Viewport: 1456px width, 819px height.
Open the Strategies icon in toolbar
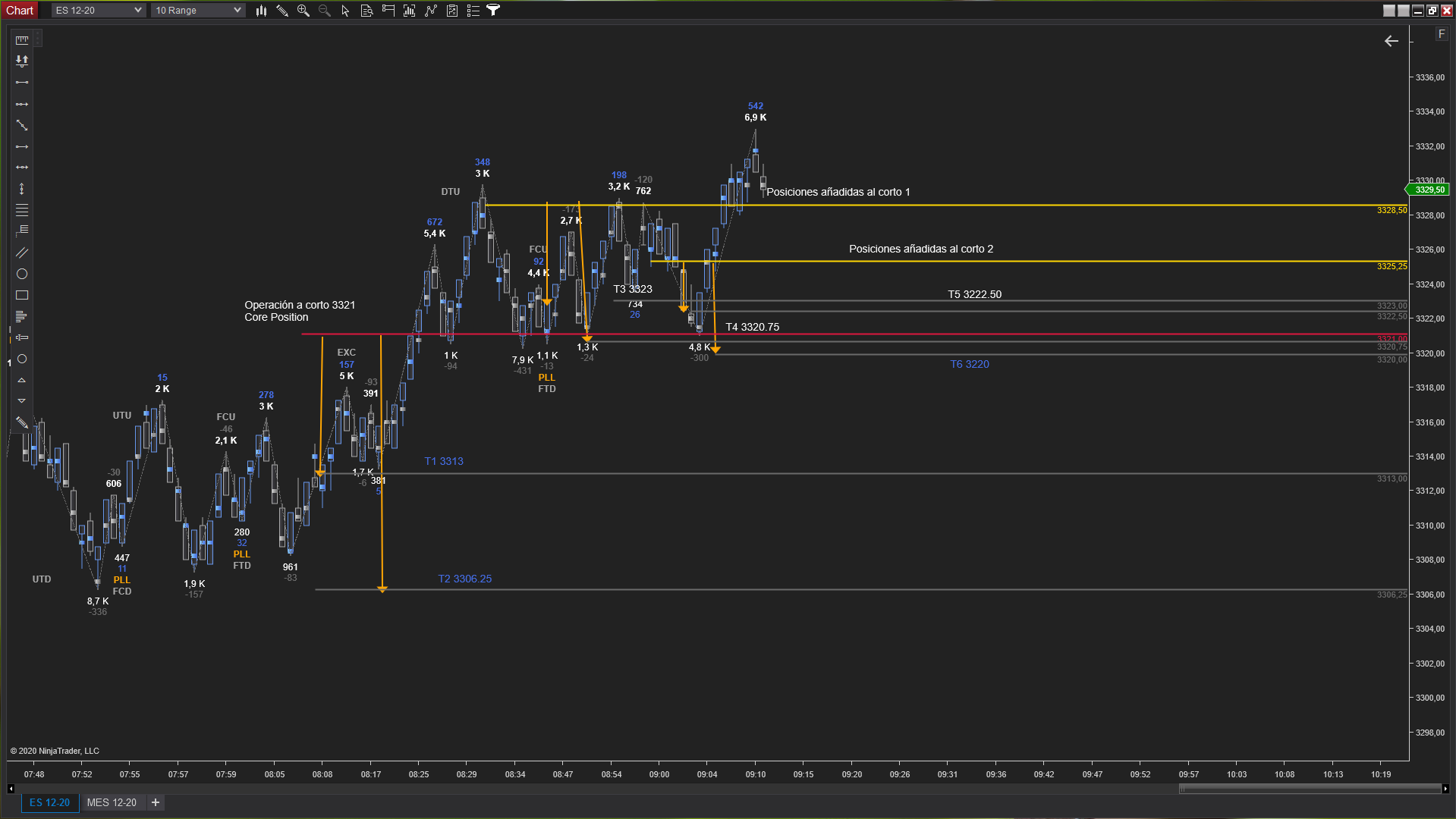pos(452,11)
